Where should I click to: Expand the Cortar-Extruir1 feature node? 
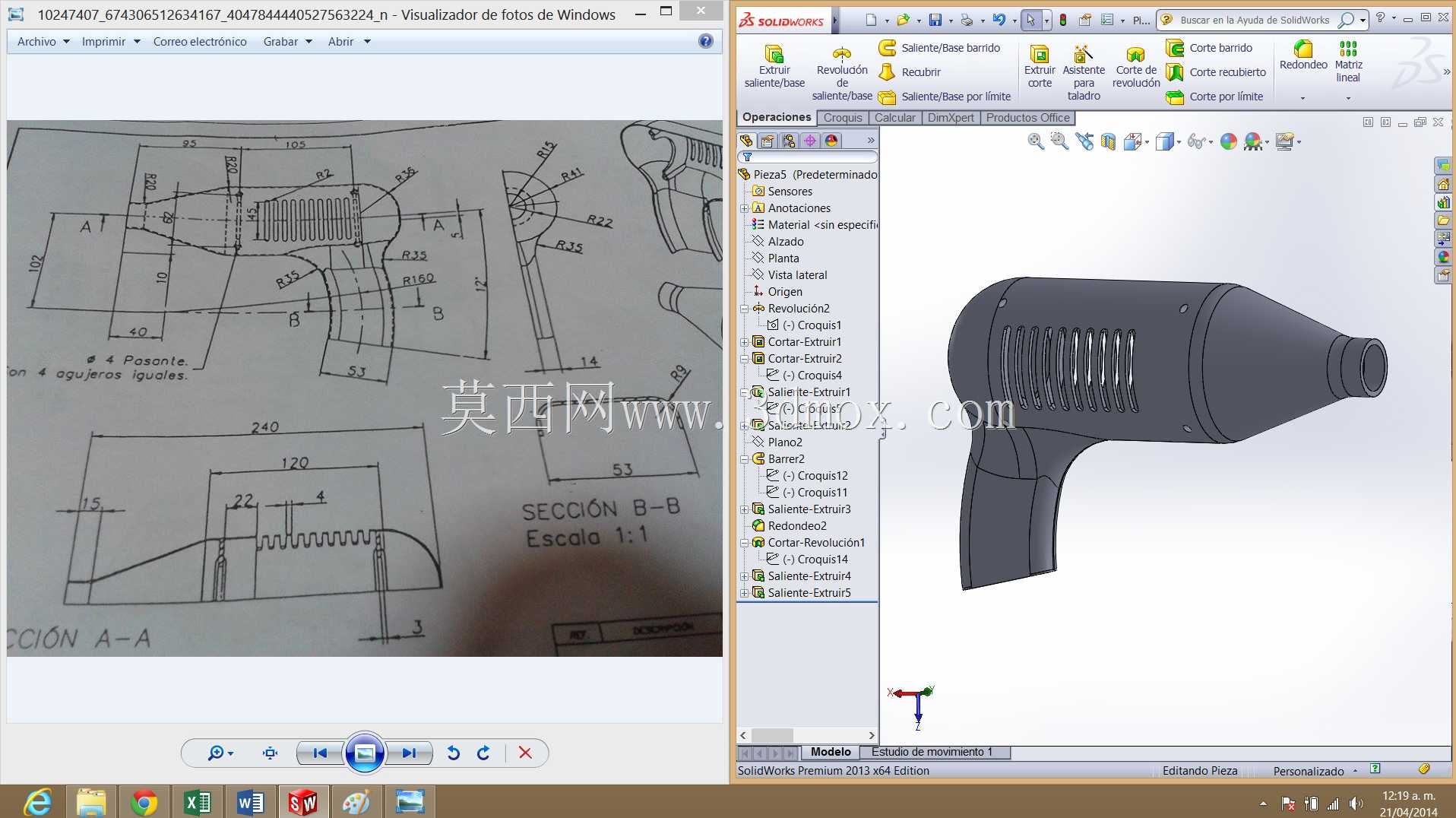pos(745,342)
